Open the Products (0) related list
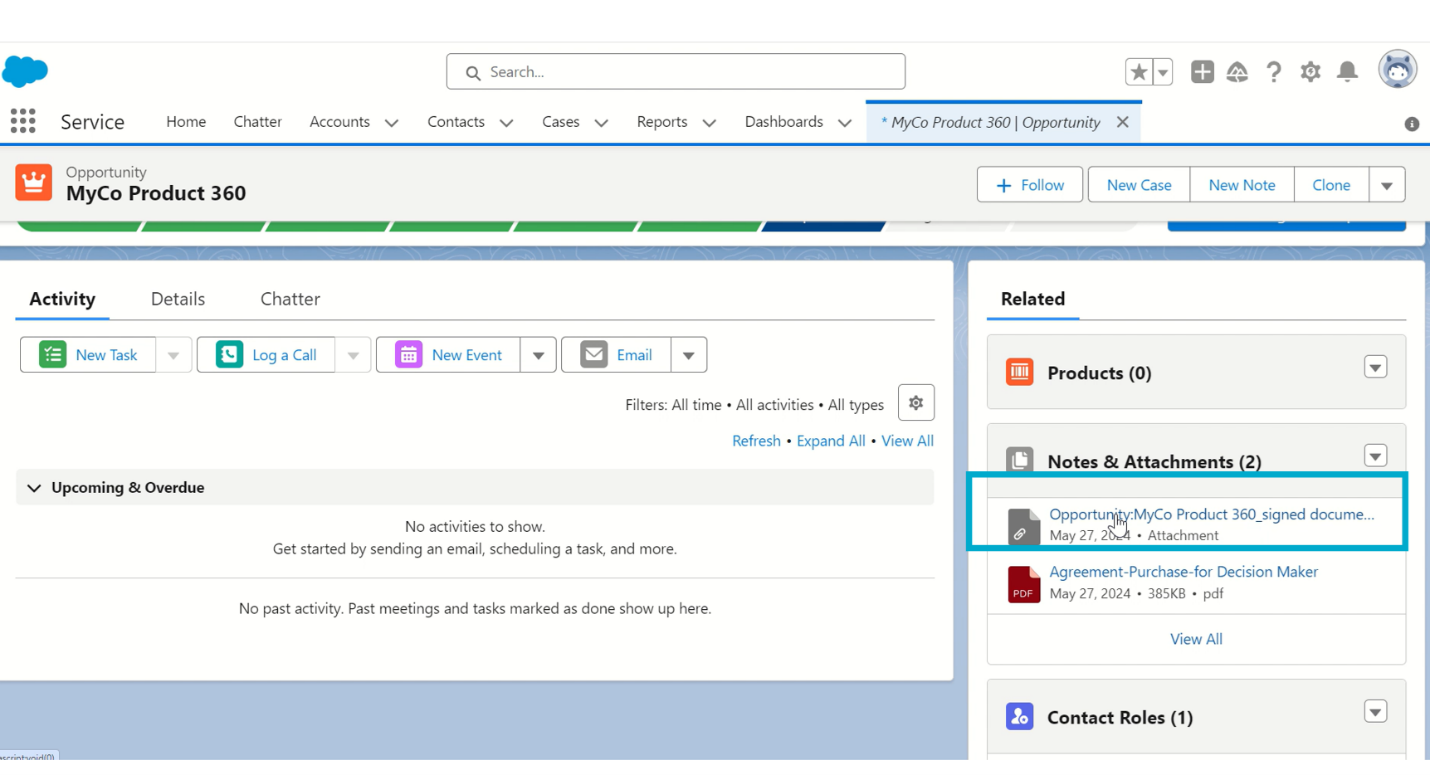Screen dimensions: 1430x775 [x=1099, y=373]
